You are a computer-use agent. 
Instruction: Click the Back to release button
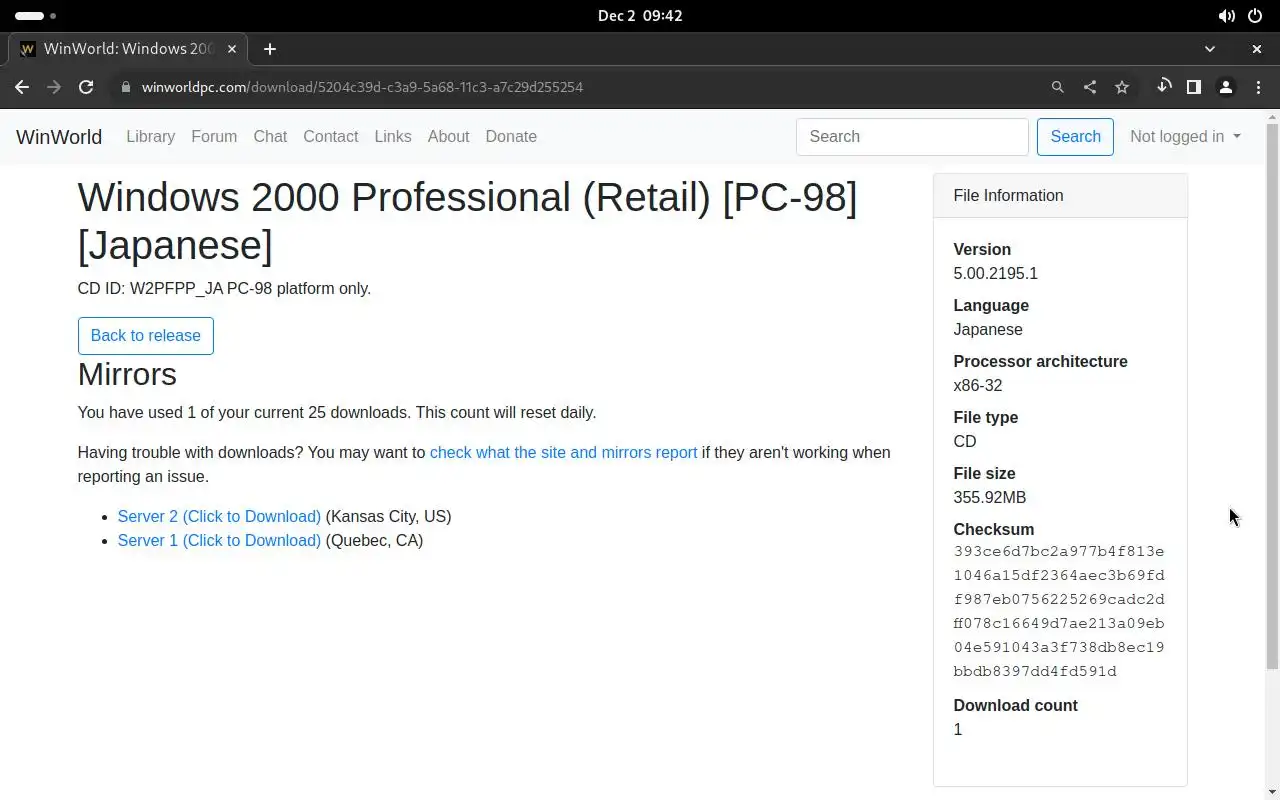(x=146, y=336)
